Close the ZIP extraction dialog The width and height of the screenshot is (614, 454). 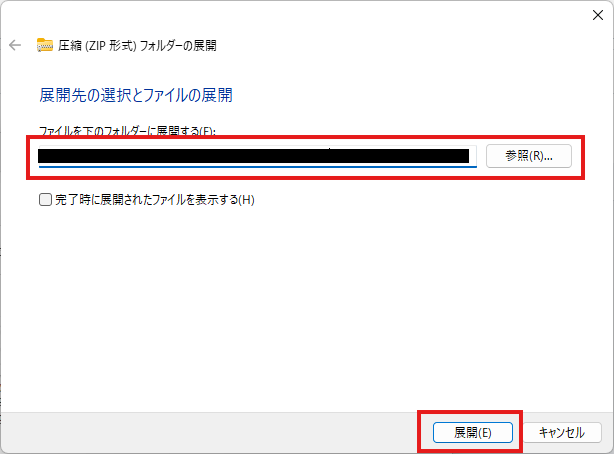pos(598,15)
